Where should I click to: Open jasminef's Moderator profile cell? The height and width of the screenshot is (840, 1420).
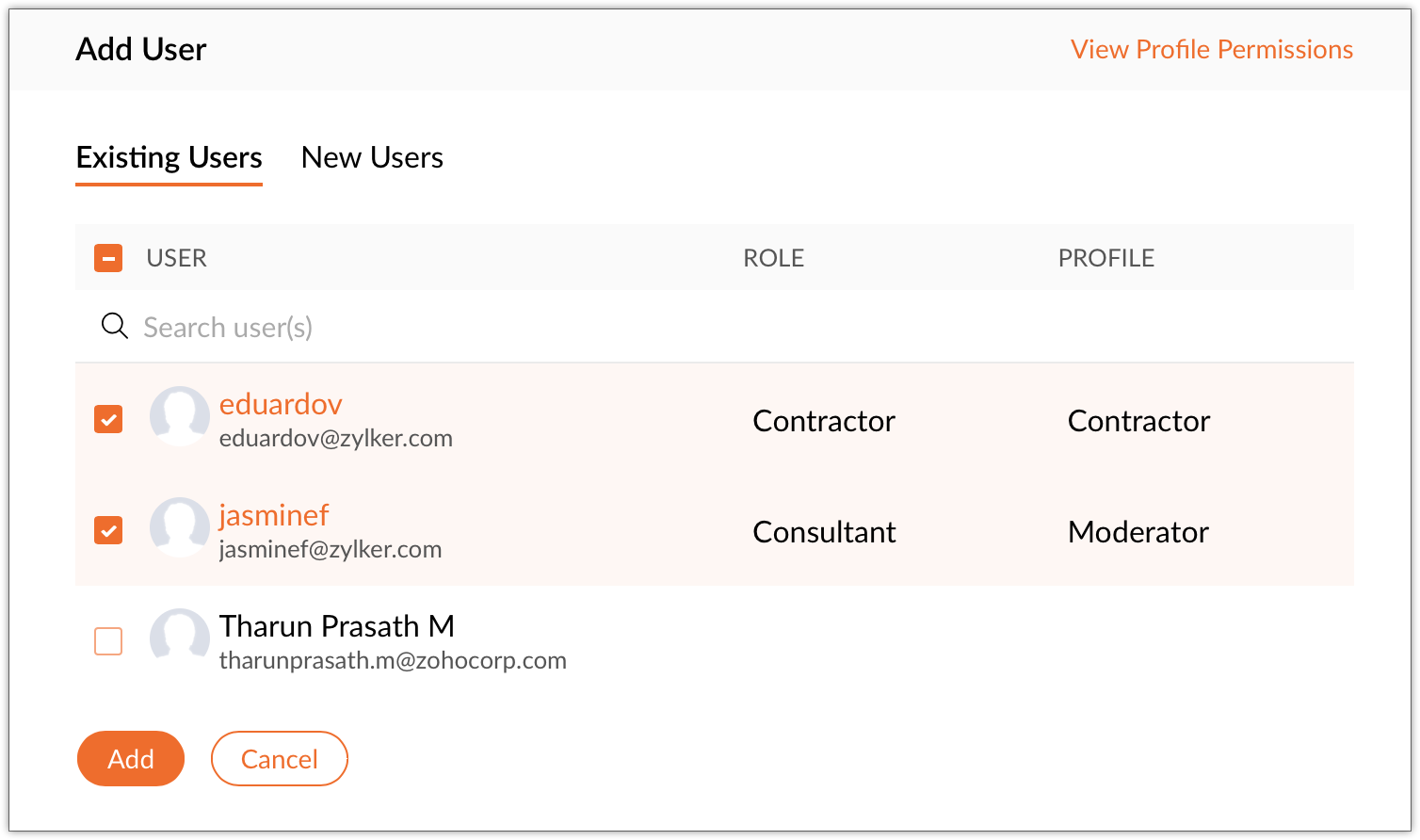coord(1138,532)
